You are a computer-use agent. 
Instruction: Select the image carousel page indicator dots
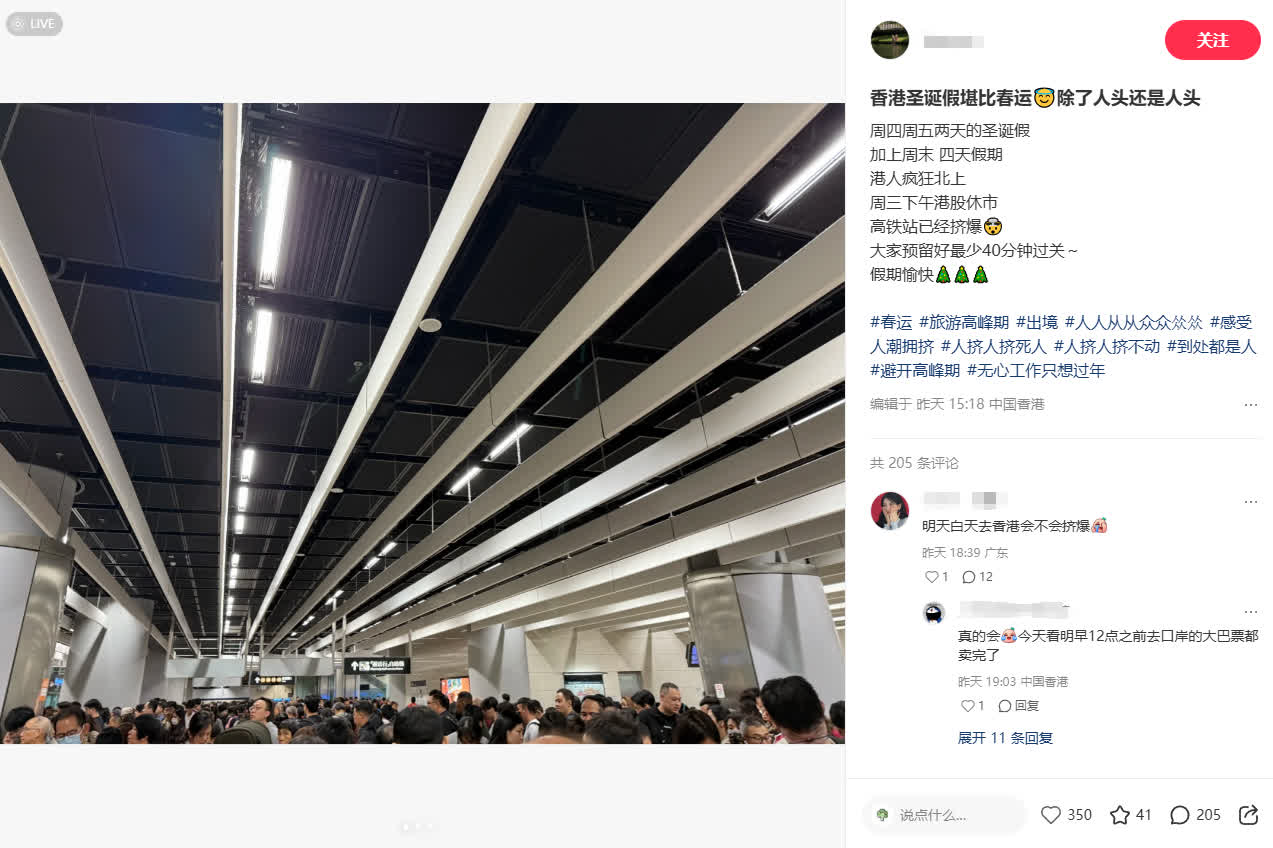point(417,827)
